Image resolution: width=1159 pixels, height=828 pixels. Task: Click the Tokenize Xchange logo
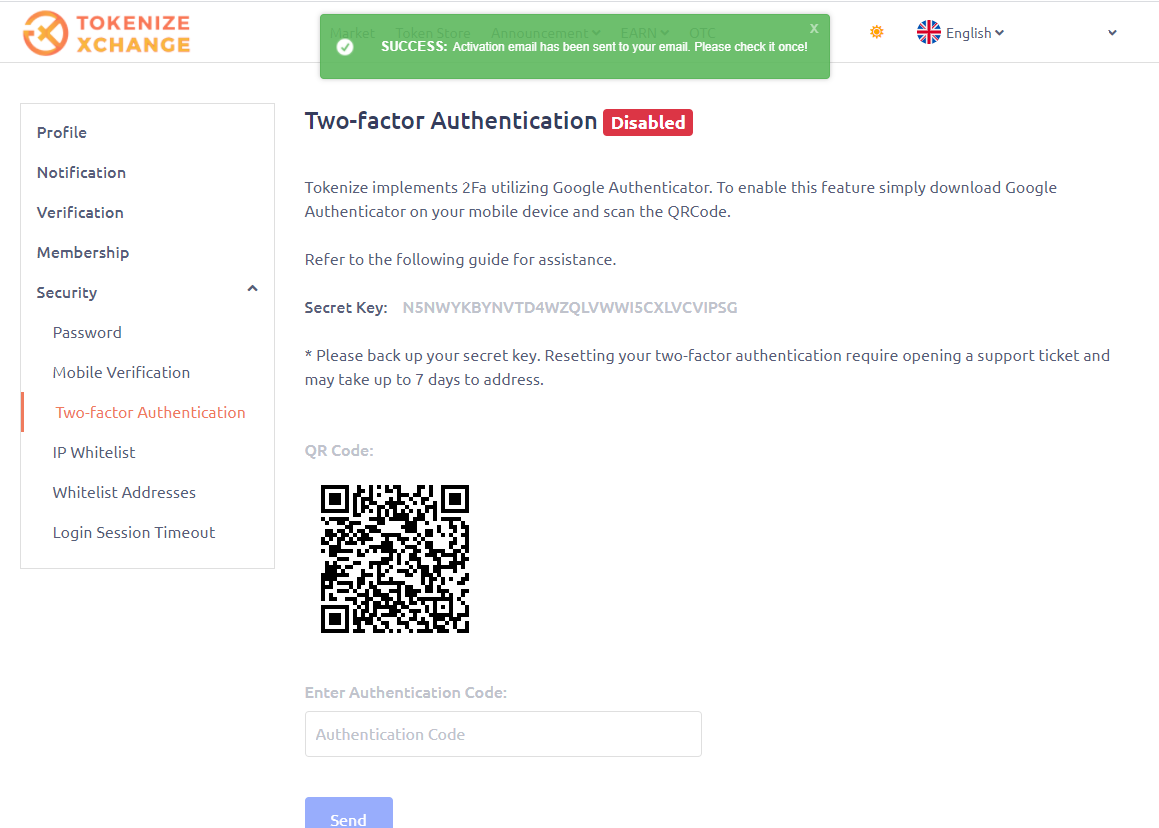pyautogui.click(x=106, y=33)
